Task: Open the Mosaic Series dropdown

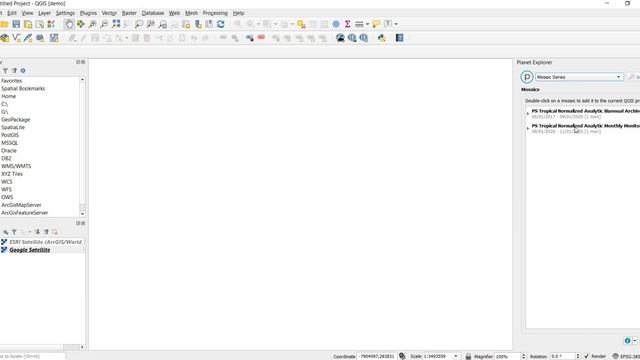Action: tap(579, 77)
